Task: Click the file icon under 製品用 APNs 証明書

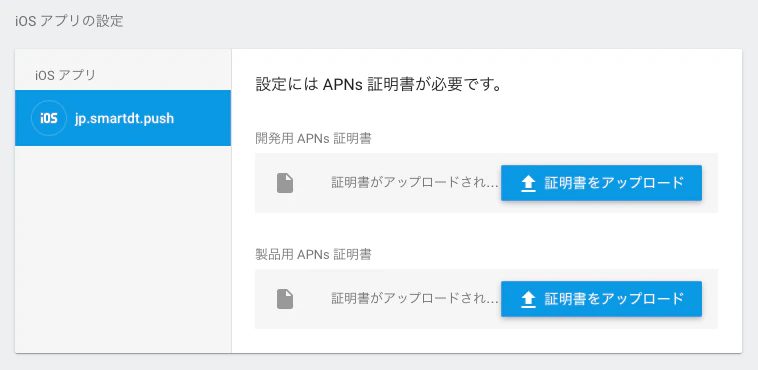Action: [x=285, y=299]
